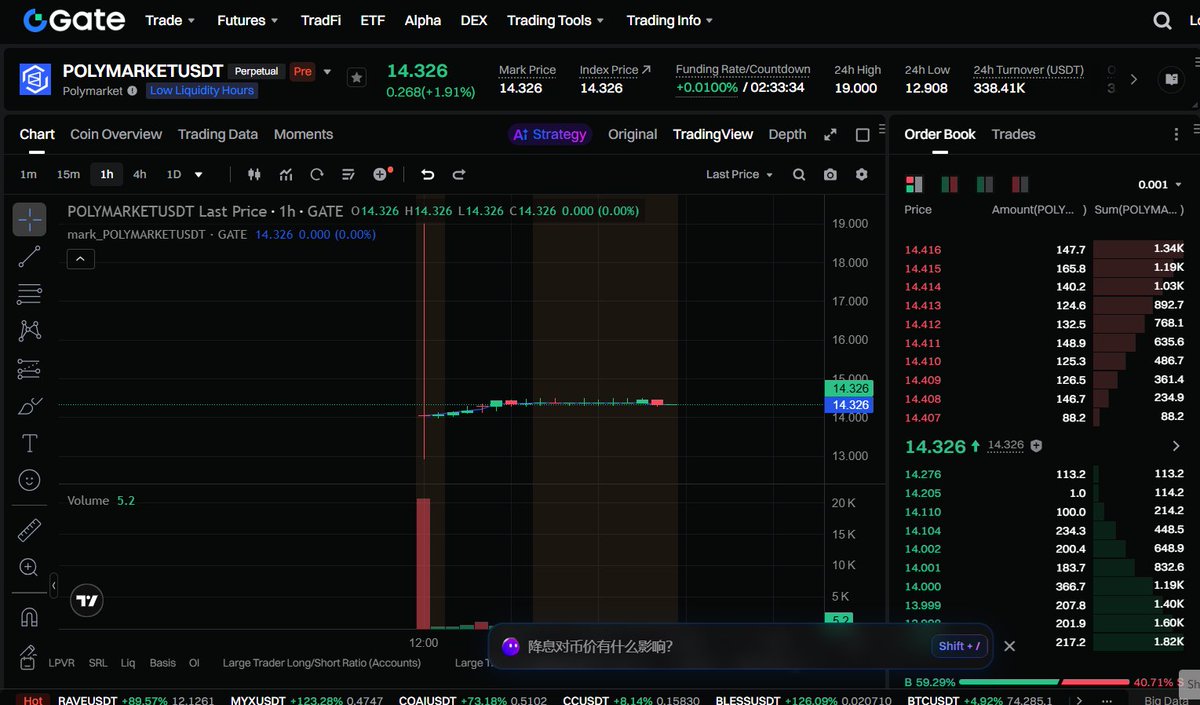Open the candlestick chart type selector
Viewport: 1200px width, 705px height.
click(x=254, y=174)
